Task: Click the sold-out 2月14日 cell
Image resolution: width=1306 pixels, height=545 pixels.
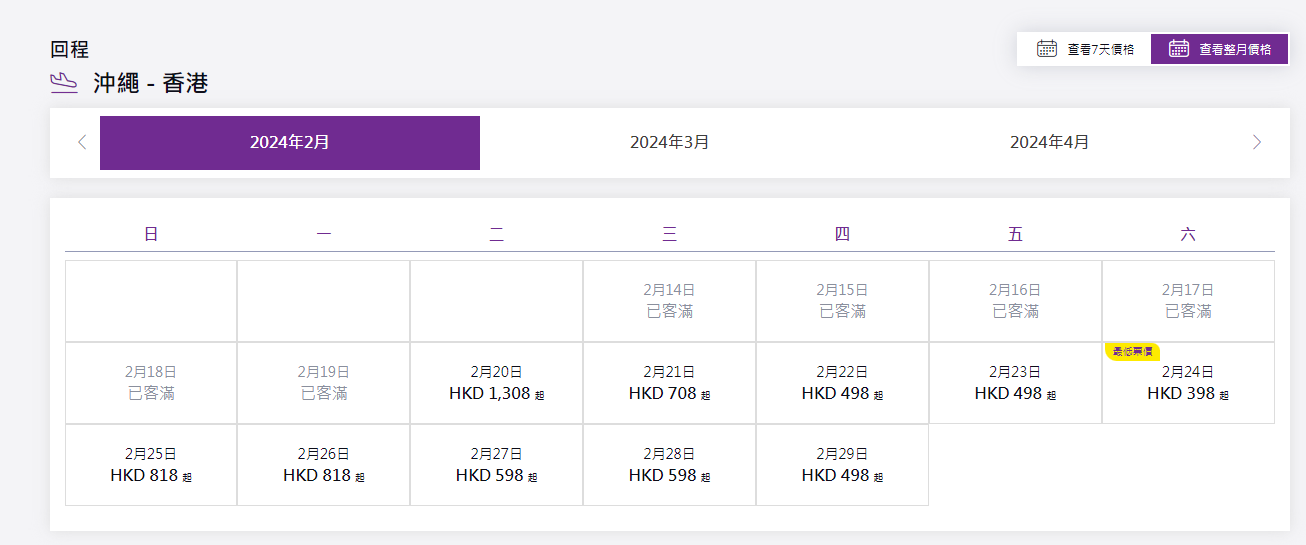Action: tap(669, 301)
